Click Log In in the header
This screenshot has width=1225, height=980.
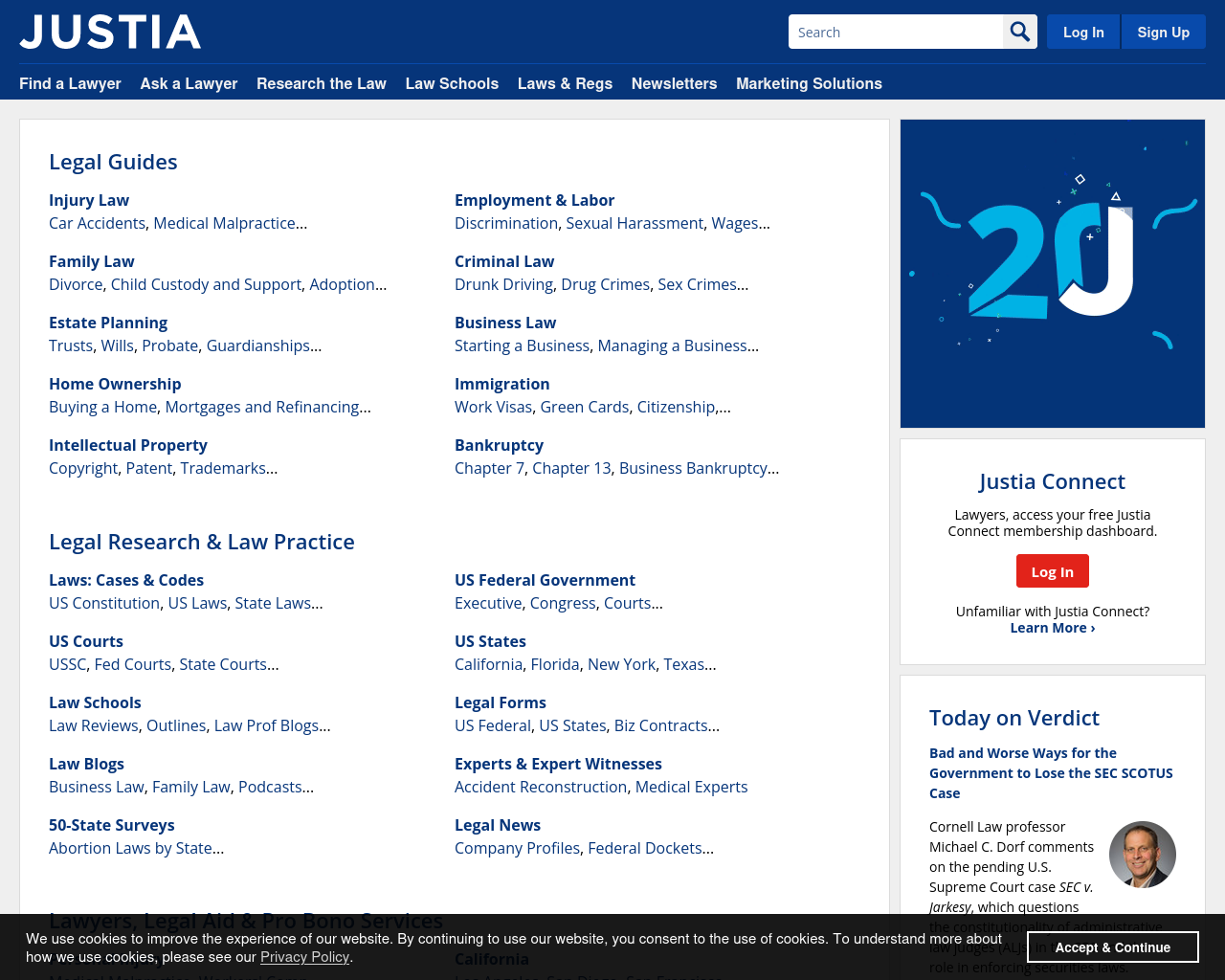(x=1083, y=32)
